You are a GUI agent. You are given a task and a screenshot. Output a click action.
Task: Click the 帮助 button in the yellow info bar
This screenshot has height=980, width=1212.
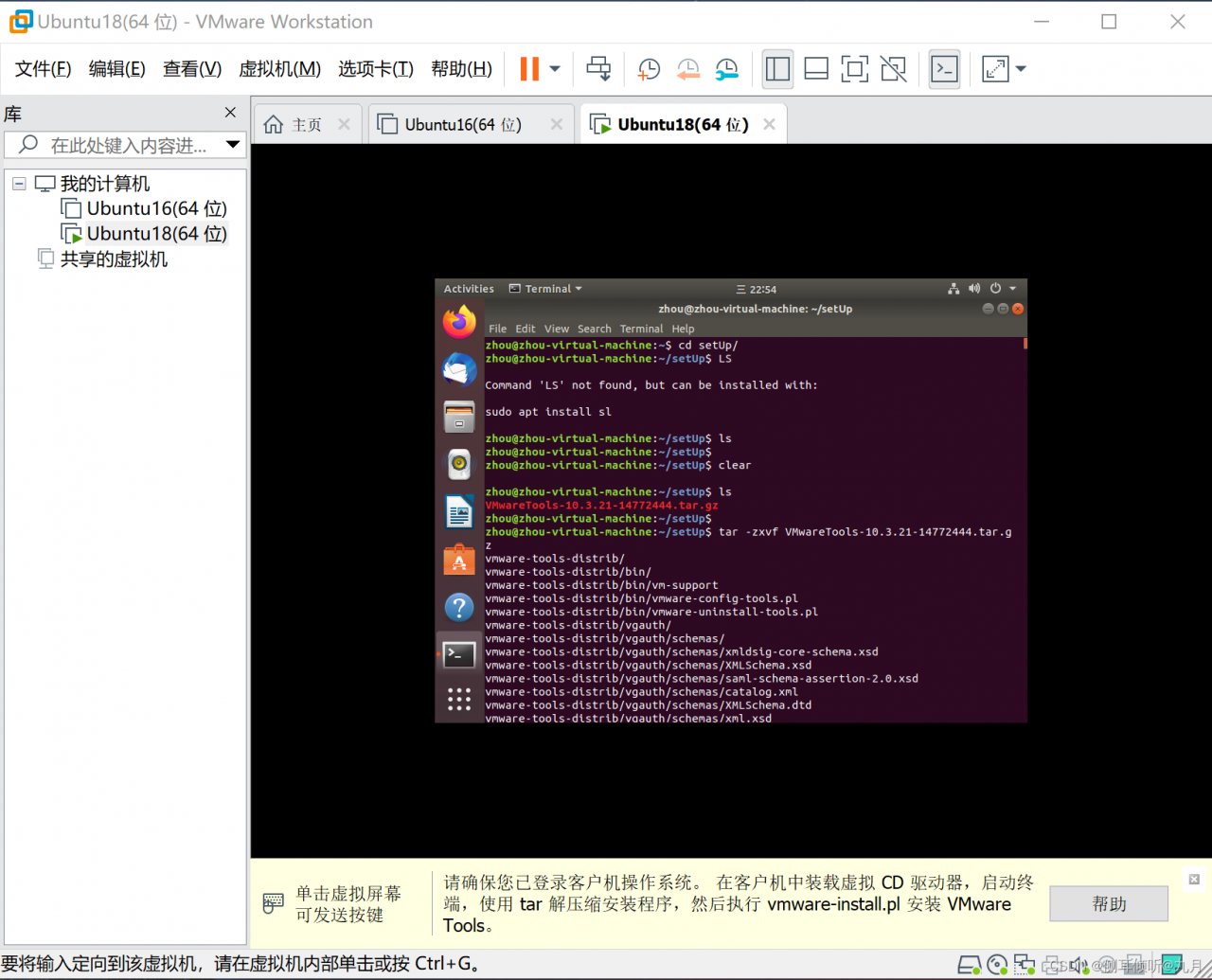click(x=1109, y=904)
